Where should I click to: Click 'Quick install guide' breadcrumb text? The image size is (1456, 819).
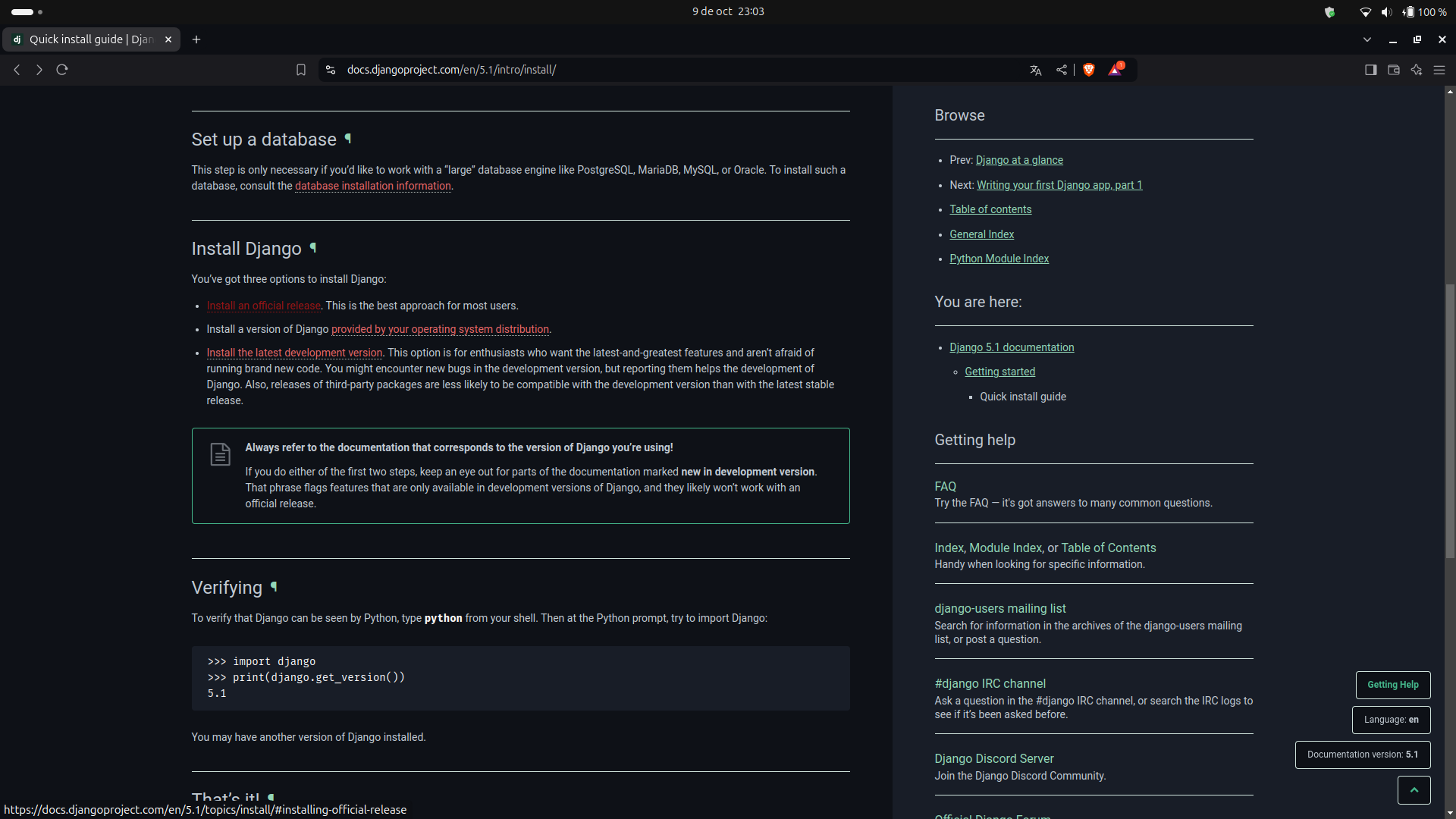tap(1023, 397)
